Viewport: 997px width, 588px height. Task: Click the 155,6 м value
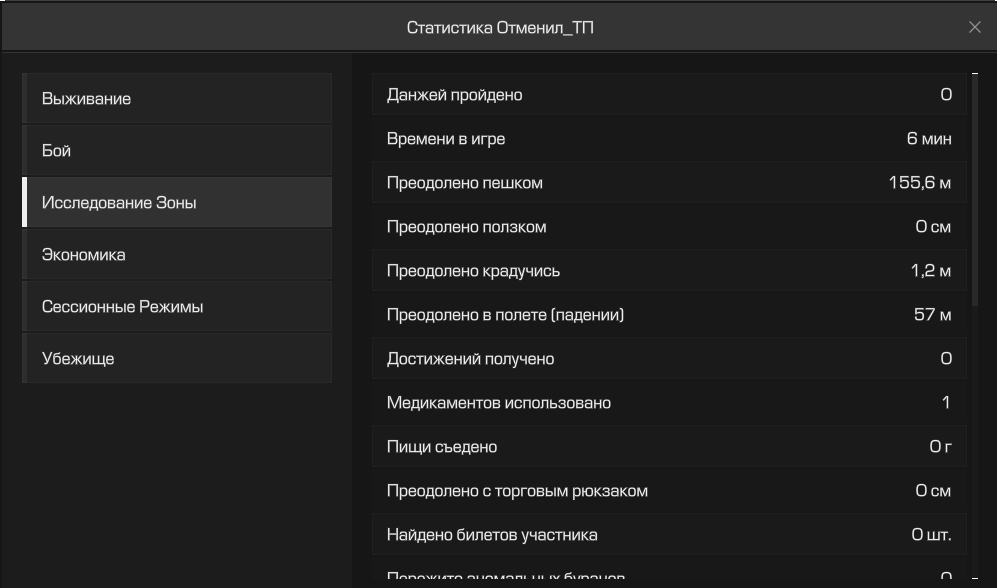click(x=920, y=182)
